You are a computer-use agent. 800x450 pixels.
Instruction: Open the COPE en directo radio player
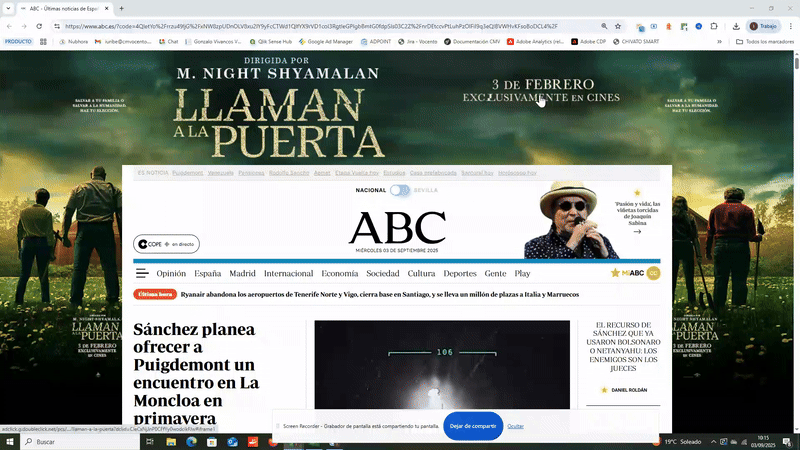click(x=166, y=244)
